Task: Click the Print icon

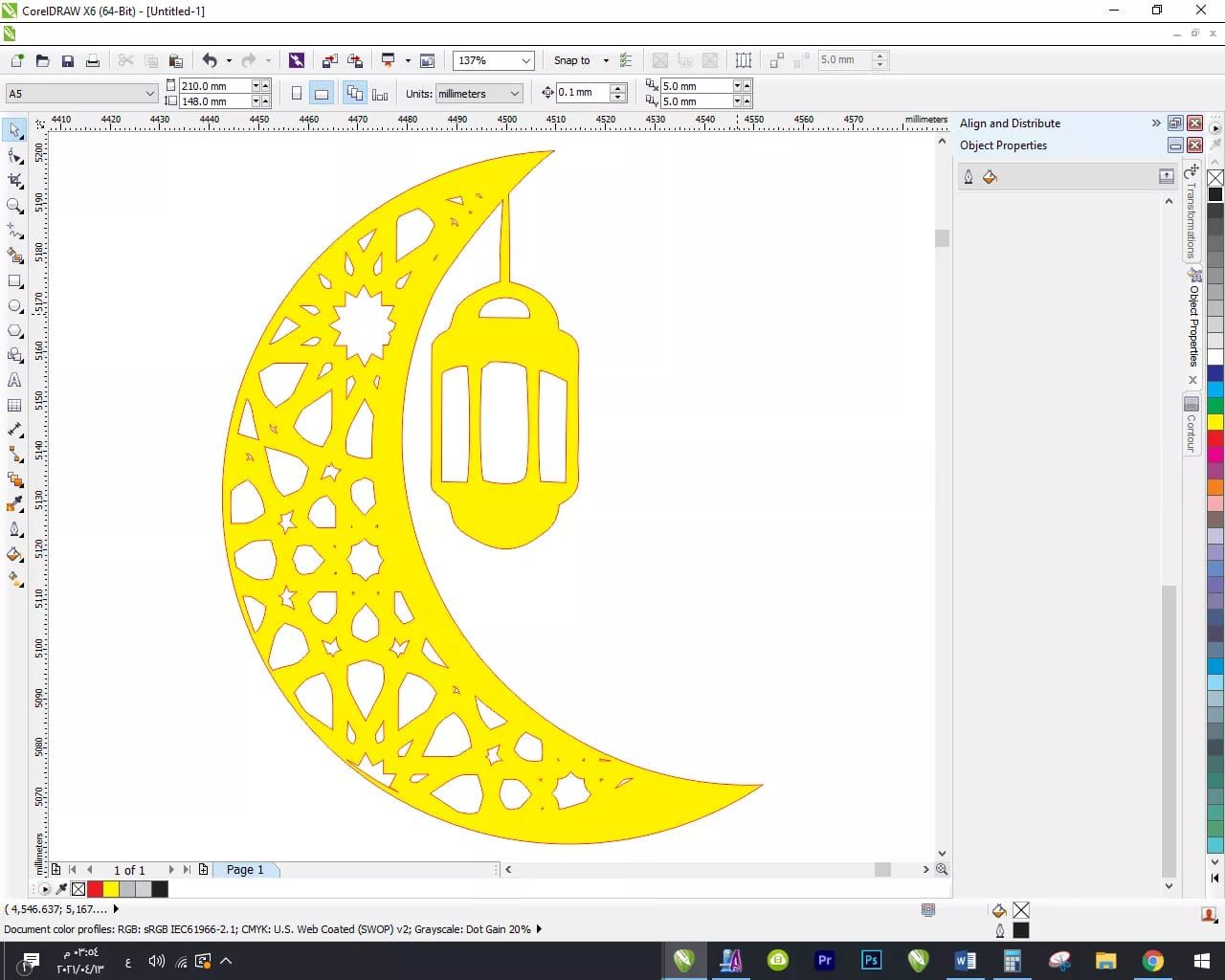Action: pos(93,60)
